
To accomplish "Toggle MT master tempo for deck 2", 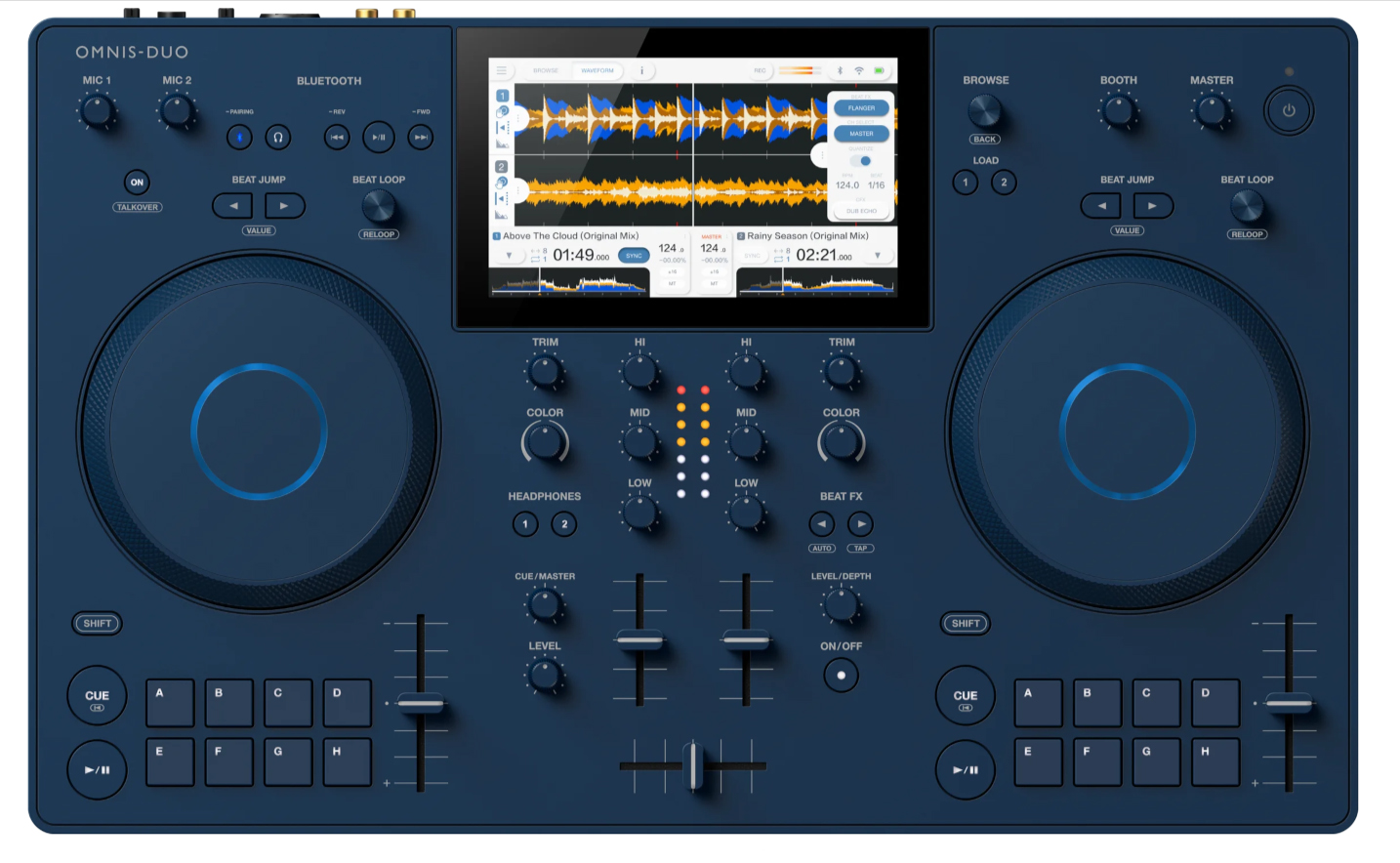I will [714, 283].
